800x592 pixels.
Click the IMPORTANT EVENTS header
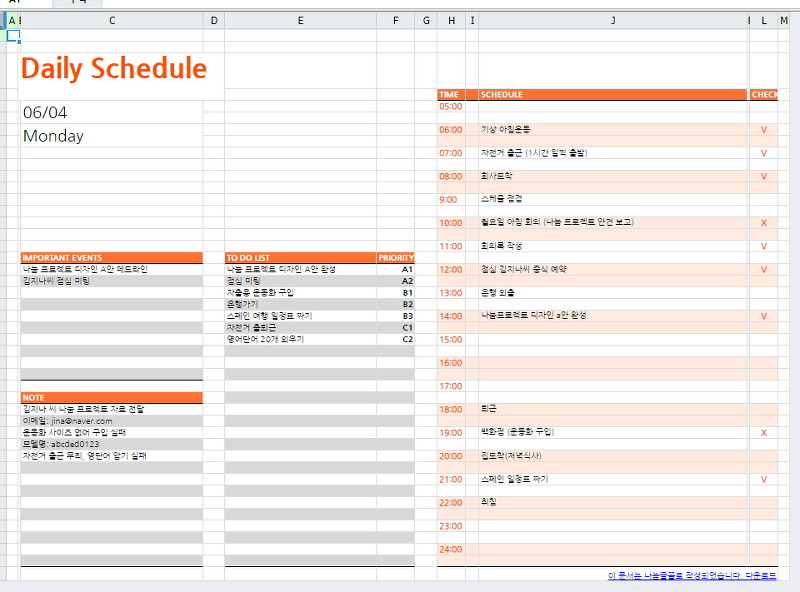112,258
